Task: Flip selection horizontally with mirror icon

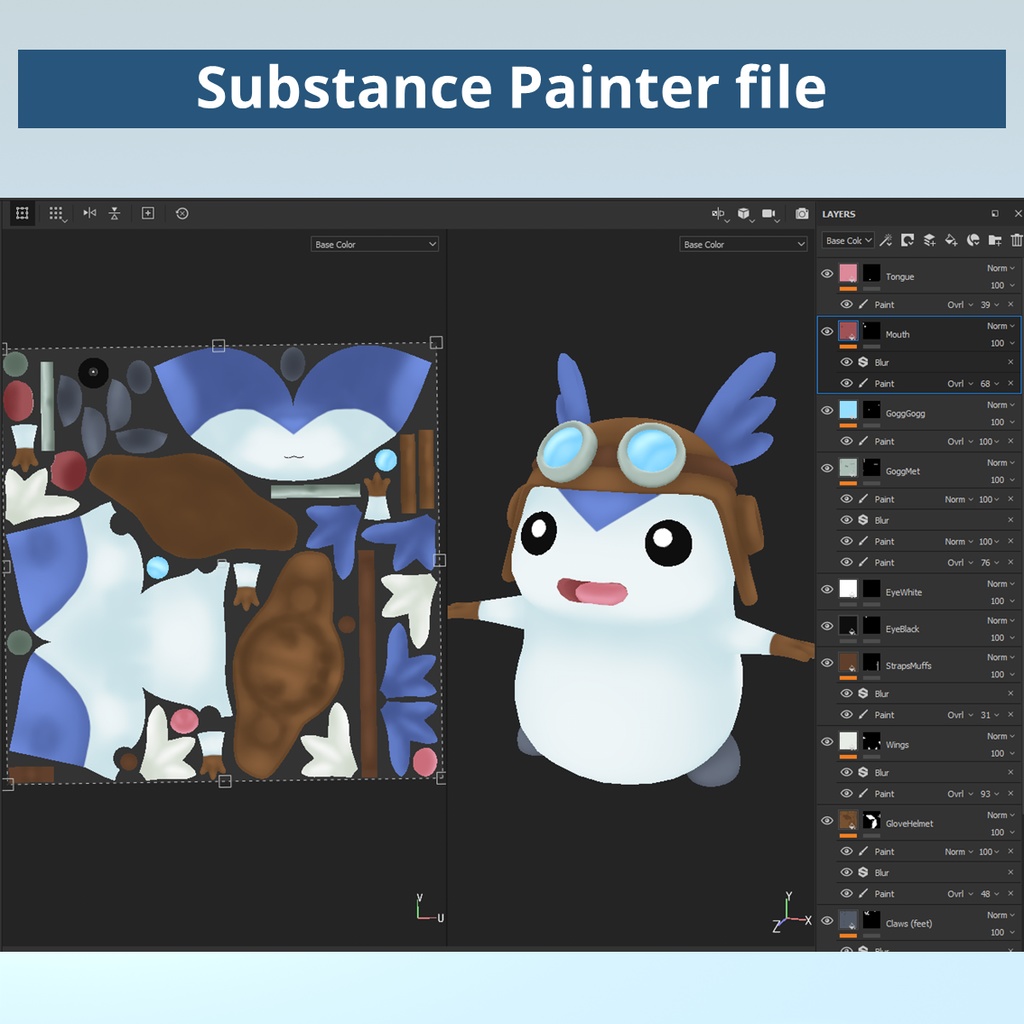Action: click(90, 213)
